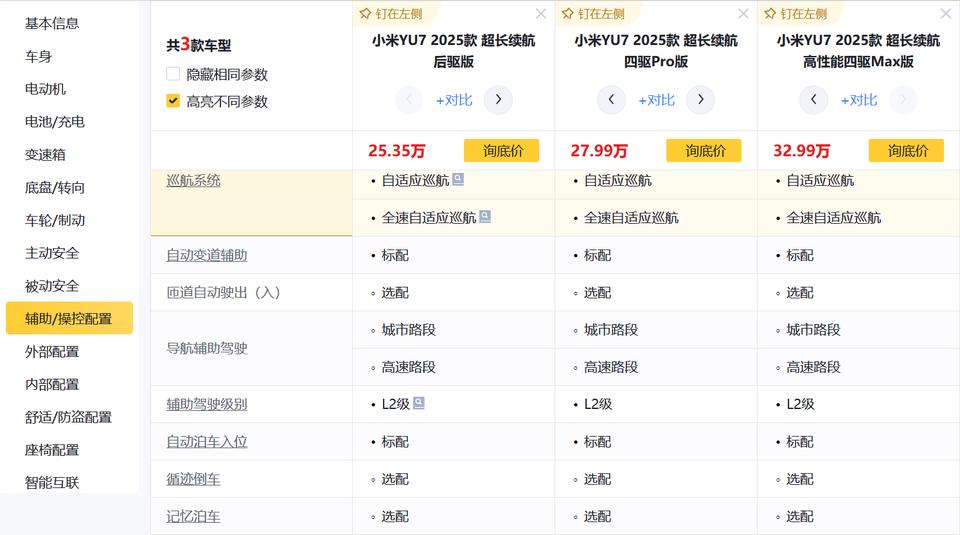The image size is (960, 535).
Task: Click +对比 under the 后驱版 model
Action: (x=454, y=100)
